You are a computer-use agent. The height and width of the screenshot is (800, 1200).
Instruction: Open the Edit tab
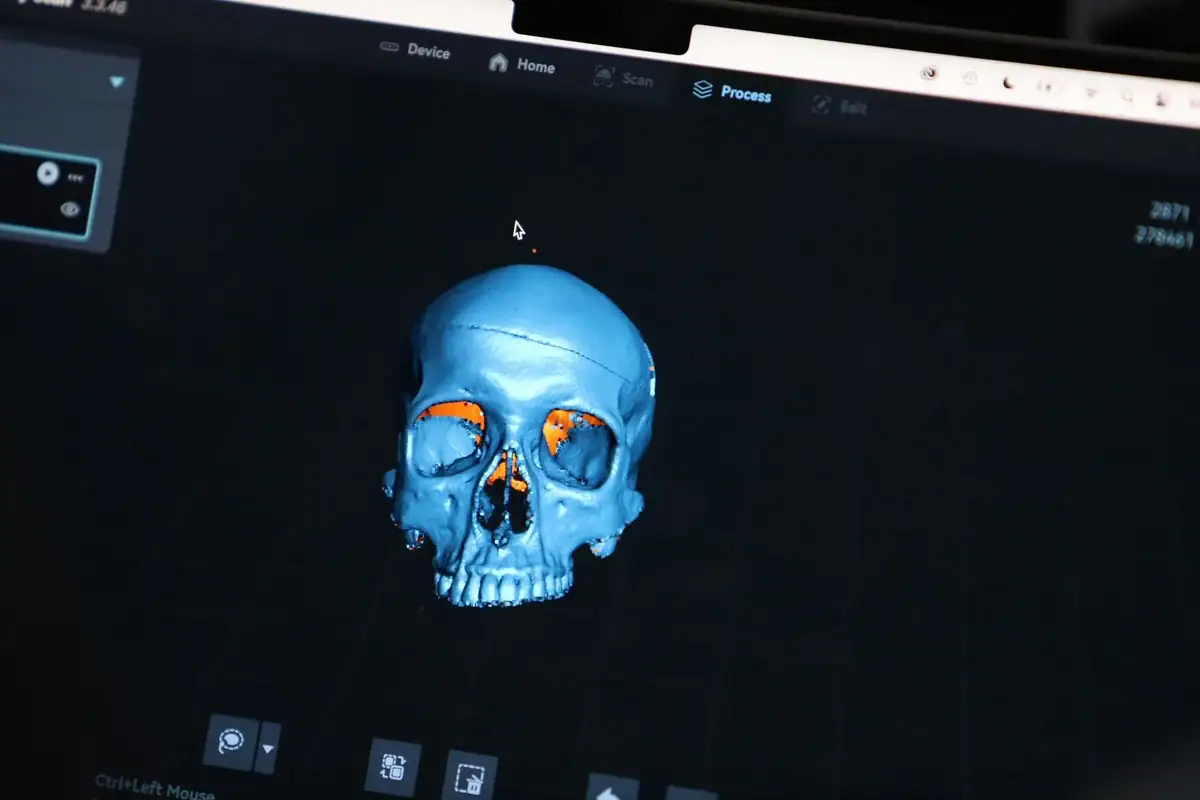[840, 107]
